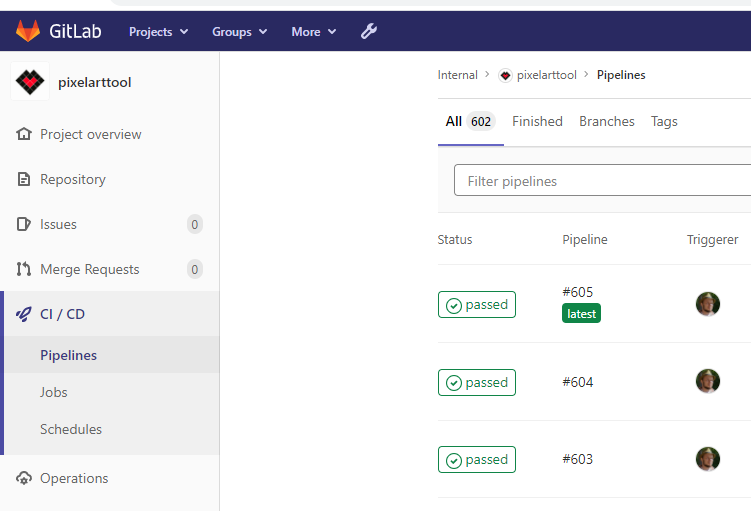This screenshot has width=751, height=511.
Task: Open the Merge Requests section
Action: coord(90,270)
